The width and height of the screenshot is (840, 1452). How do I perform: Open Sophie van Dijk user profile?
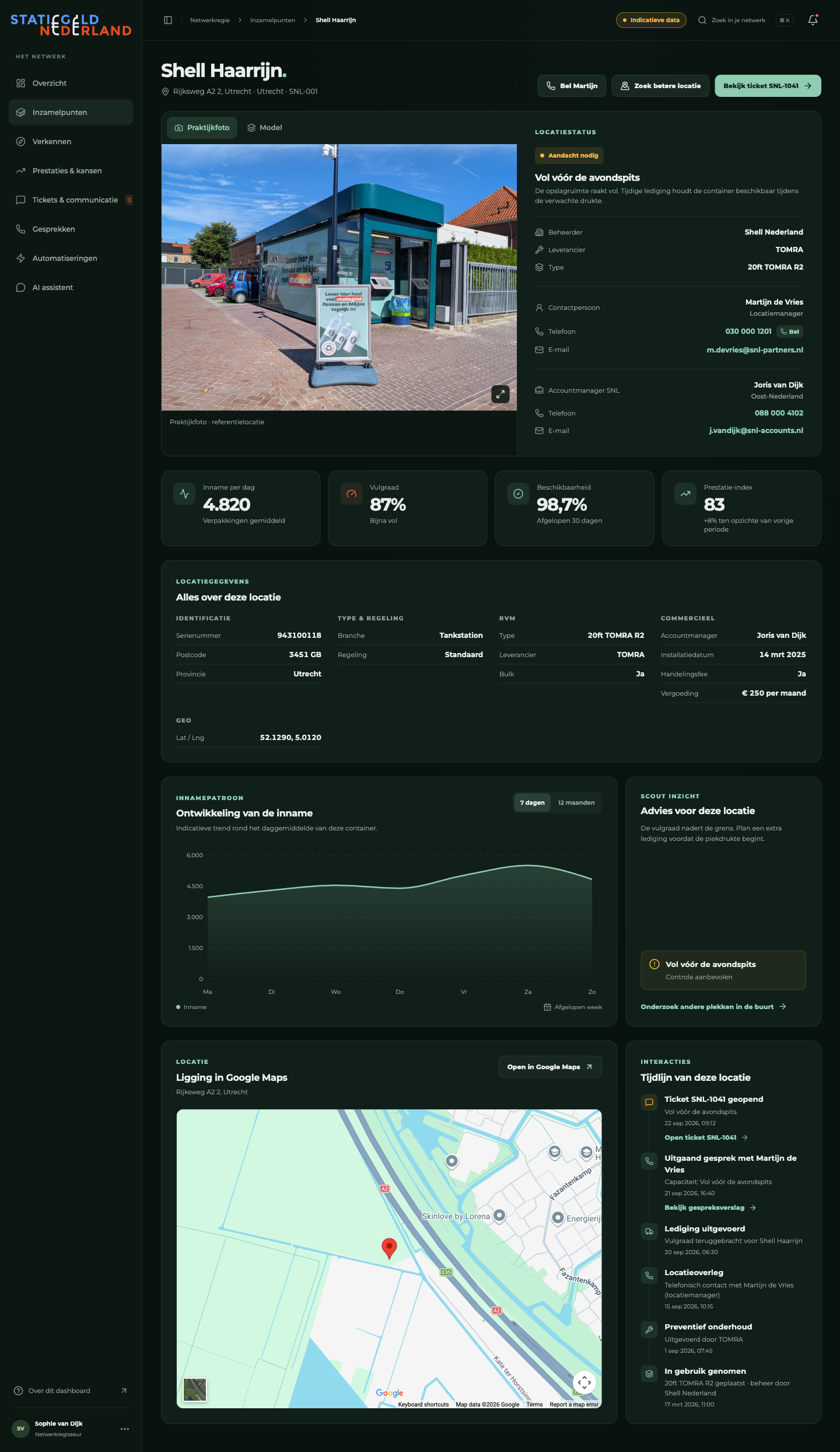point(71,1429)
